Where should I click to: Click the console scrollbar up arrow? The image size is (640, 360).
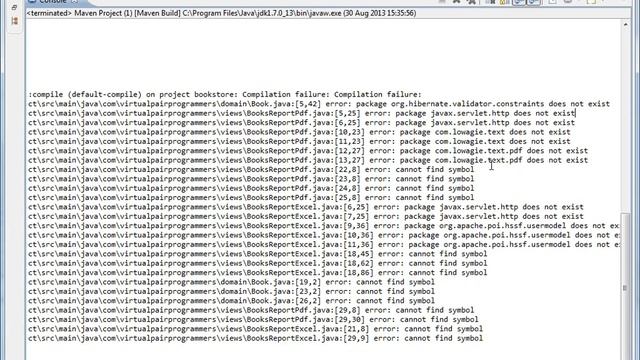pos(625,25)
